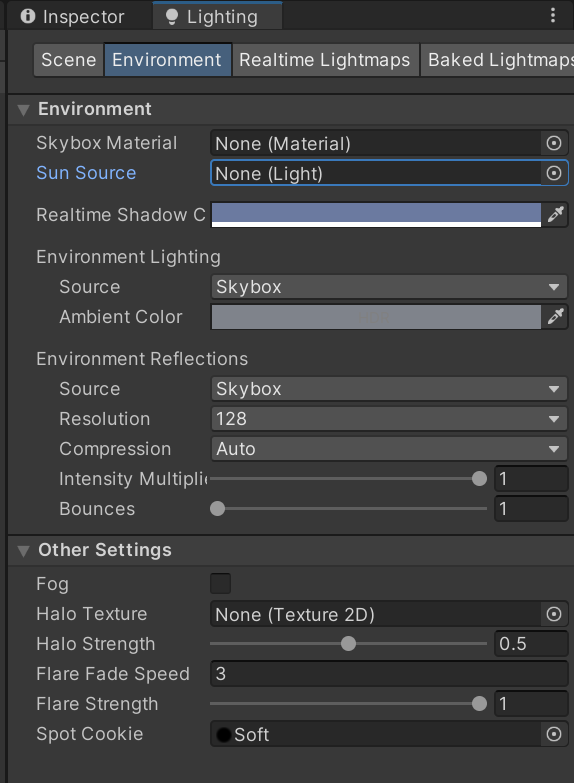Screen dimensions: 574x783
Task: Click the Intensity Multiplier slider handle
Action: click(x=479, y=479)
